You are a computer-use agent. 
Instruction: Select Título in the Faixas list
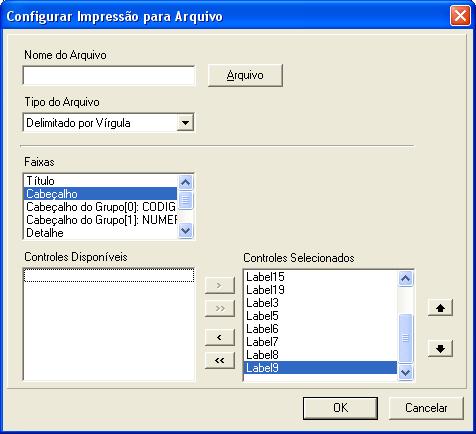101,181
